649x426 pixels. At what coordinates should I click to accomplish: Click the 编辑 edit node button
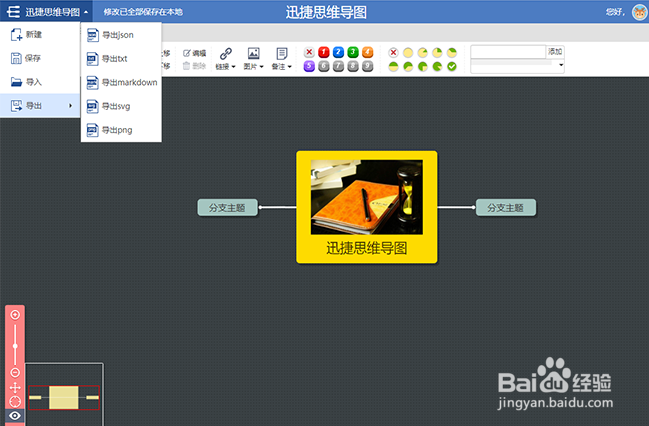(x=195, y=53)
